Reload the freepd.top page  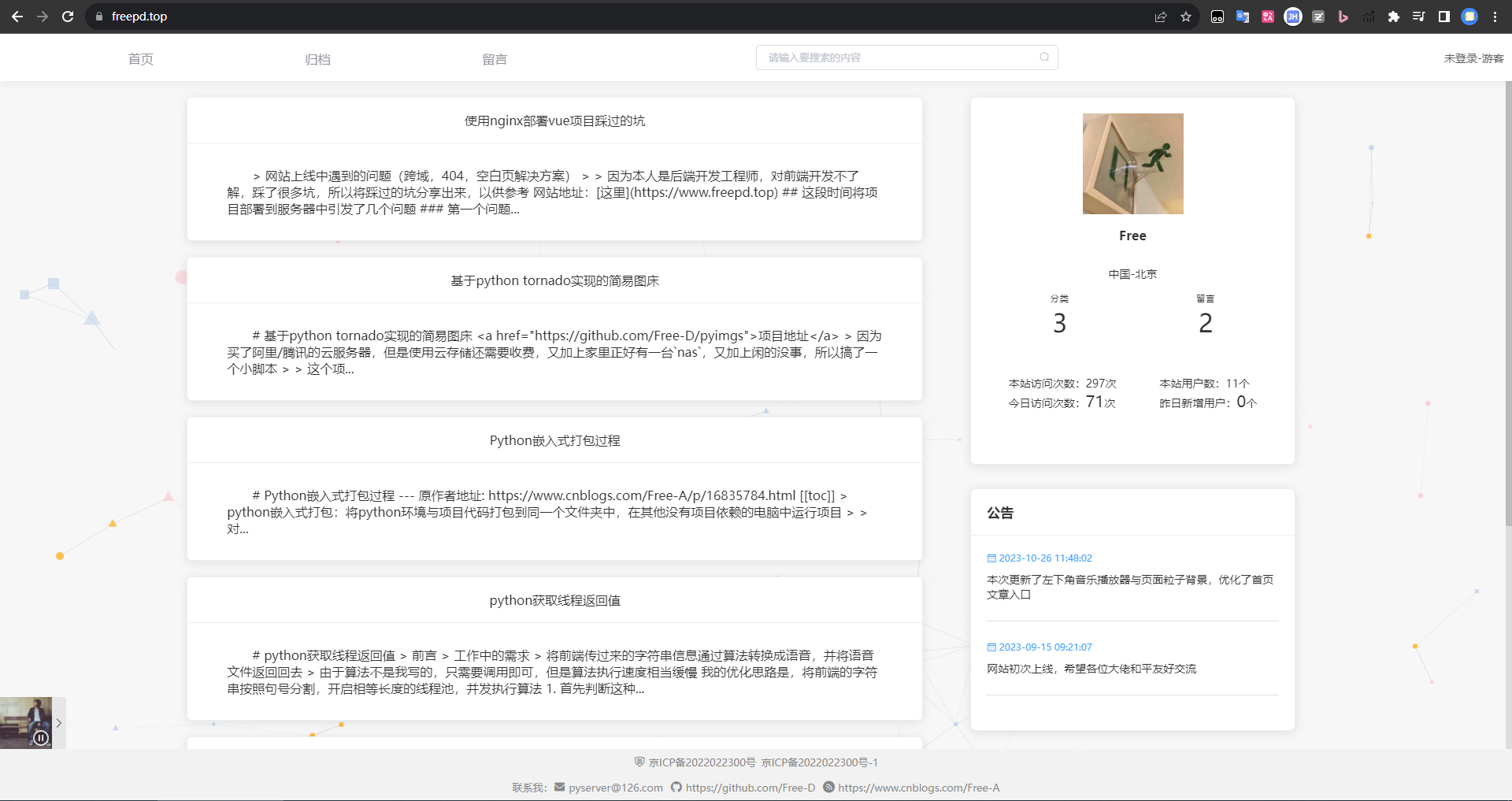click(68, 17)
